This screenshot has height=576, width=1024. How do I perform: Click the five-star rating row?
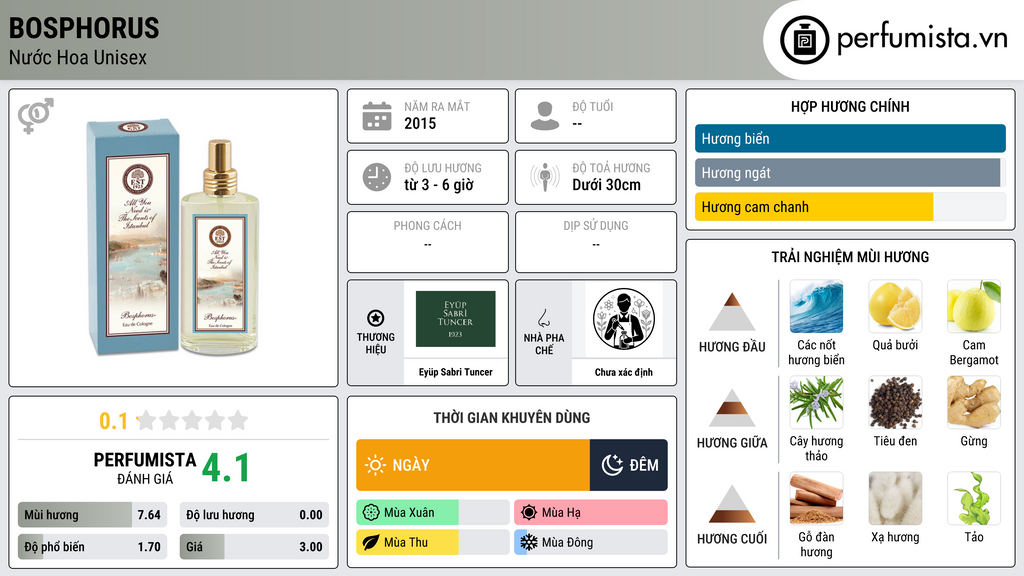point(192,421)
